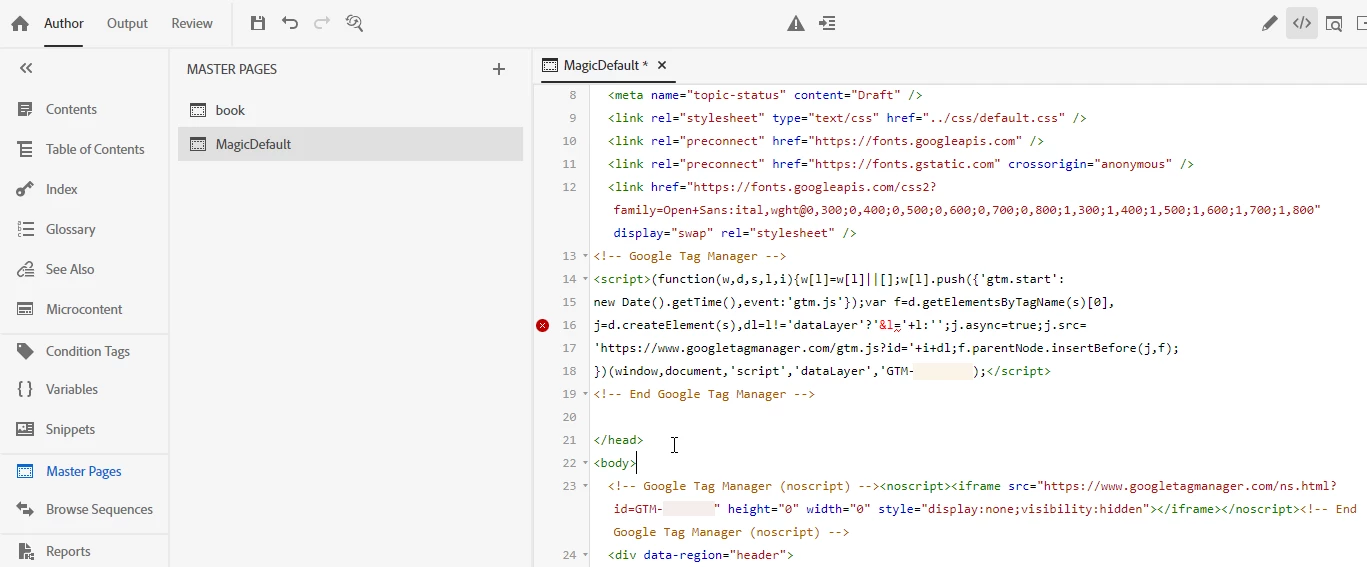The width and height of the screenshot is (1367, 567).
Task: Click the Condition Tags tag icon
Action: 26,351
